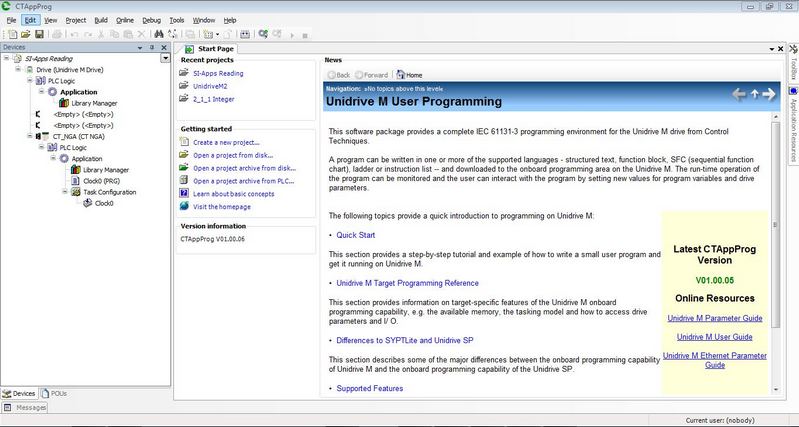The image size is (799, 427).
Task: Open the Quick Start topic link
Action: pyautogui.click(x=356, y=235)
